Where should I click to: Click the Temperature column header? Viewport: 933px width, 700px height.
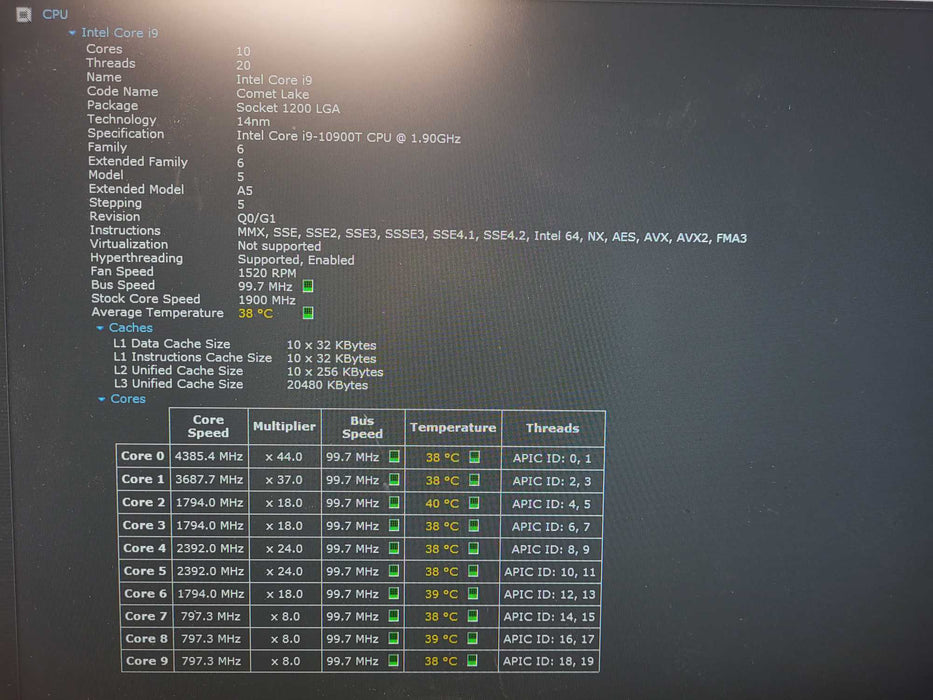[452, 428]
